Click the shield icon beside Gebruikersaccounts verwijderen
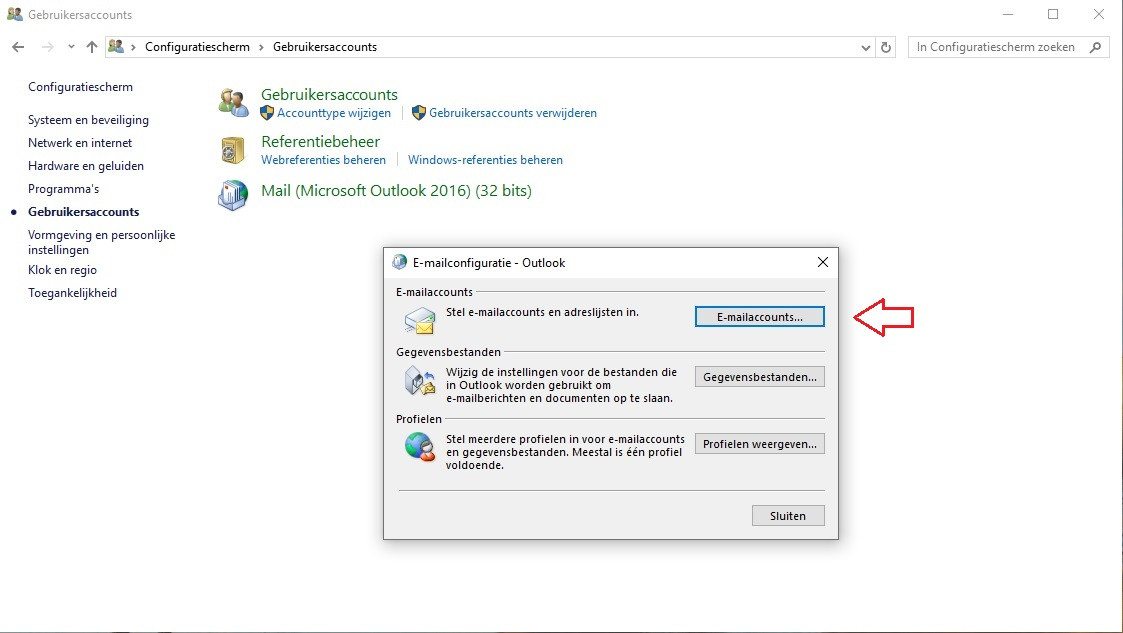 (419, 113)
